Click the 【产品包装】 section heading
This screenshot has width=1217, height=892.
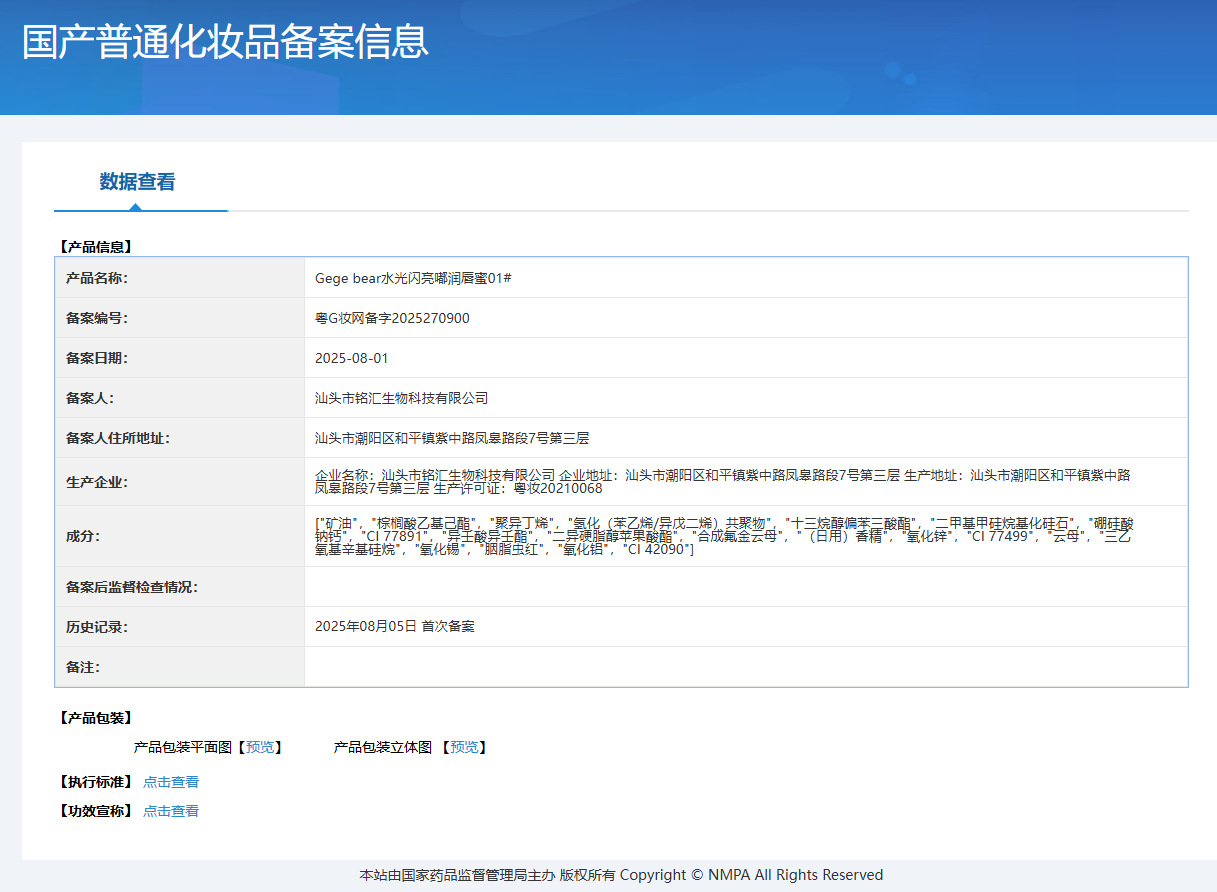point(96,718)
